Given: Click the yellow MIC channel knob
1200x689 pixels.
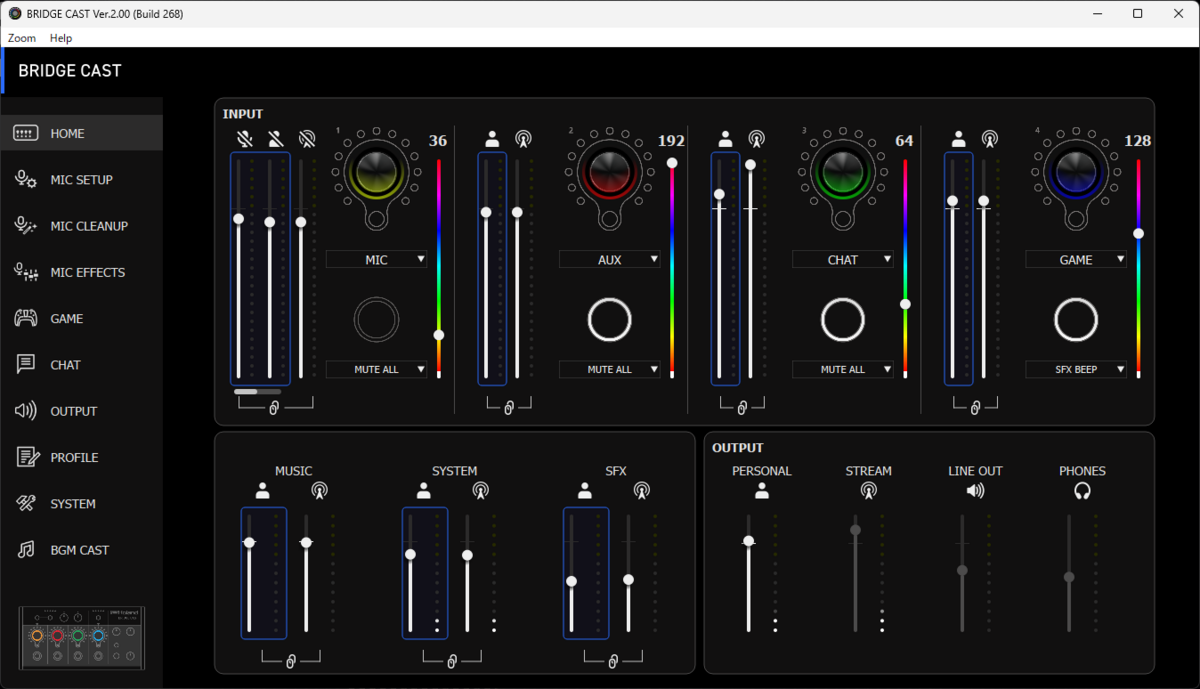Looking at the screenshot, I should click(376, 171).
